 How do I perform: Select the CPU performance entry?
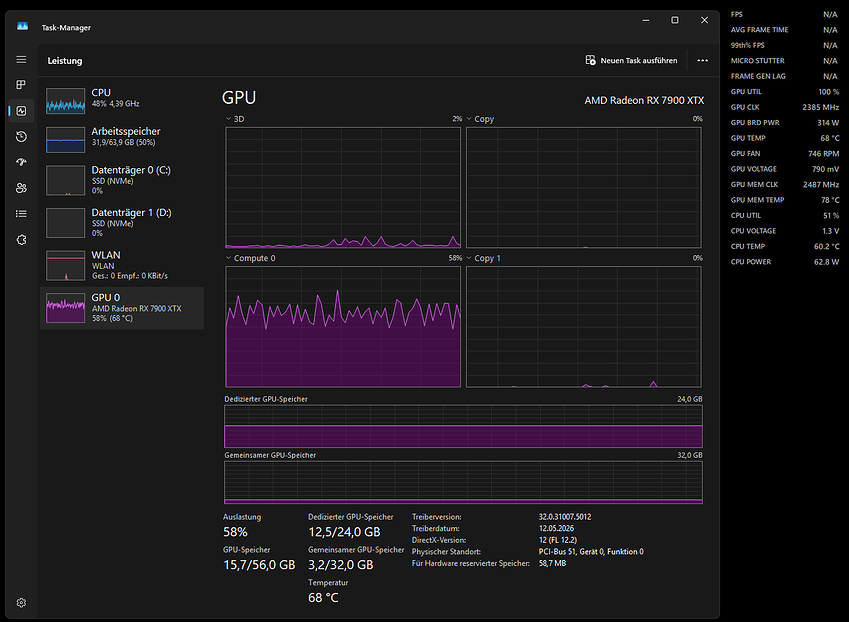[122, 101]
